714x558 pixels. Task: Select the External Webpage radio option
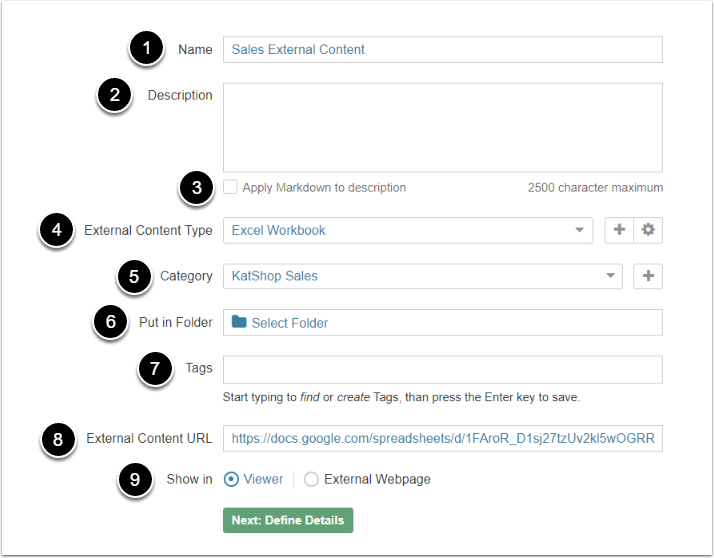(311, 479)
